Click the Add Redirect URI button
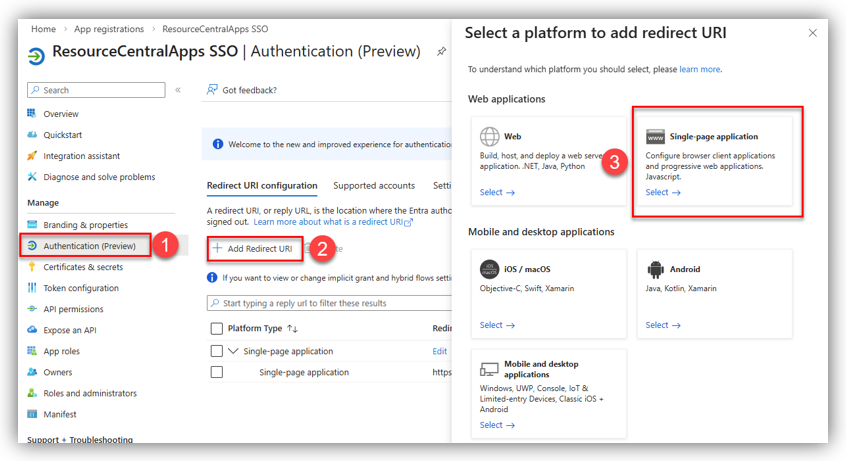Screen dimensions: 846x461 252,248
